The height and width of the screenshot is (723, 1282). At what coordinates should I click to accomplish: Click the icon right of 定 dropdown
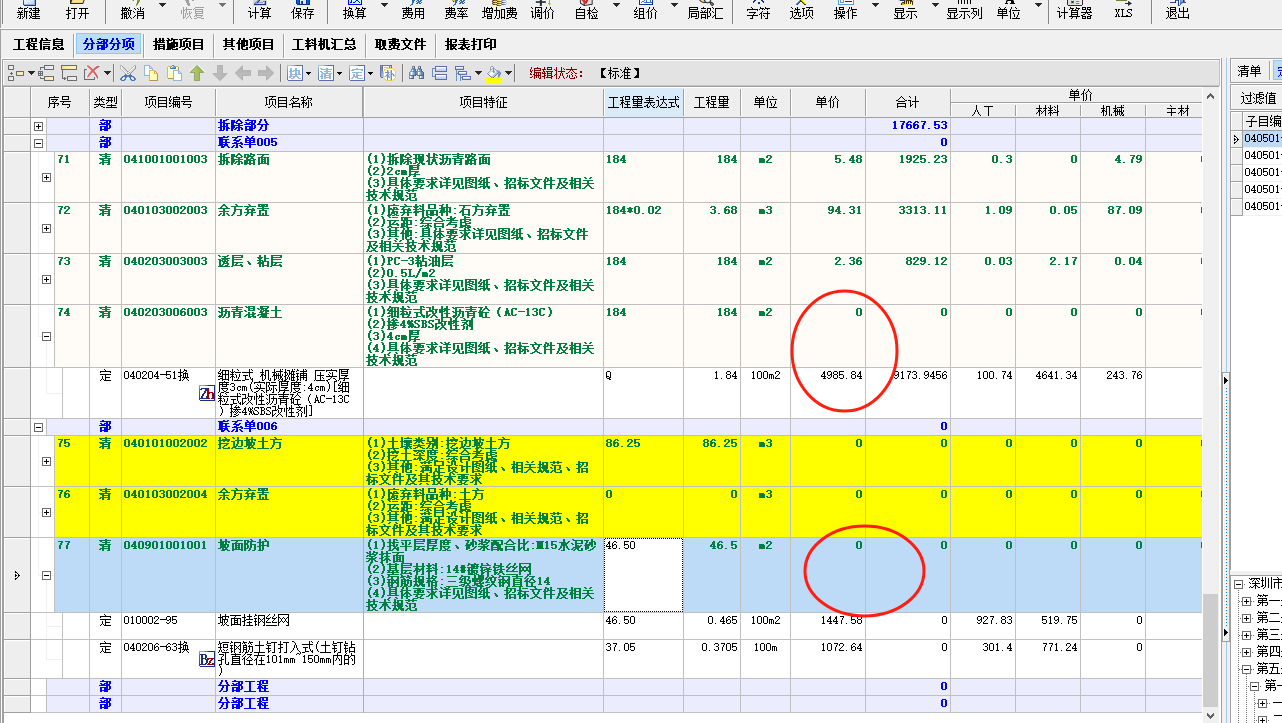coord(388,73)
